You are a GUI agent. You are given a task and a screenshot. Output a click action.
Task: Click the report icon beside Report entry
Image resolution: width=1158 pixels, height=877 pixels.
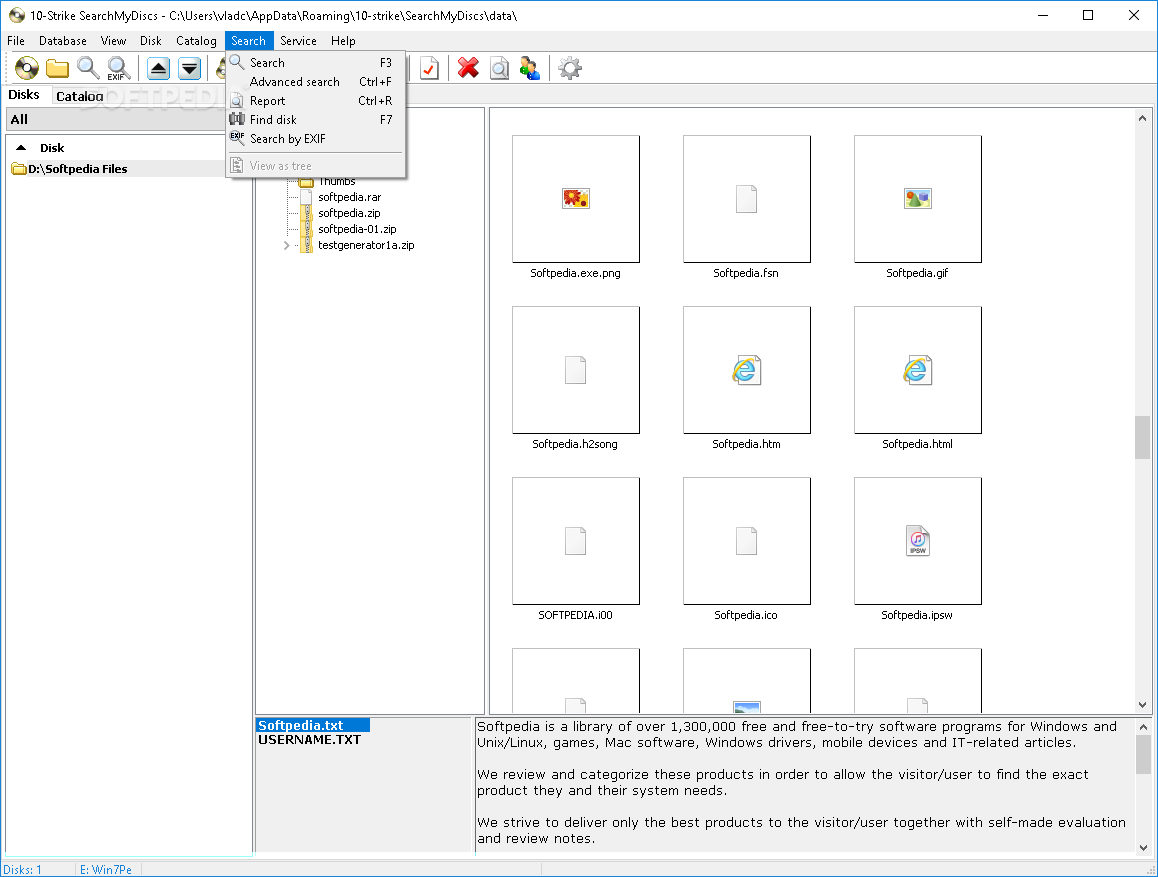click(237, 100)
